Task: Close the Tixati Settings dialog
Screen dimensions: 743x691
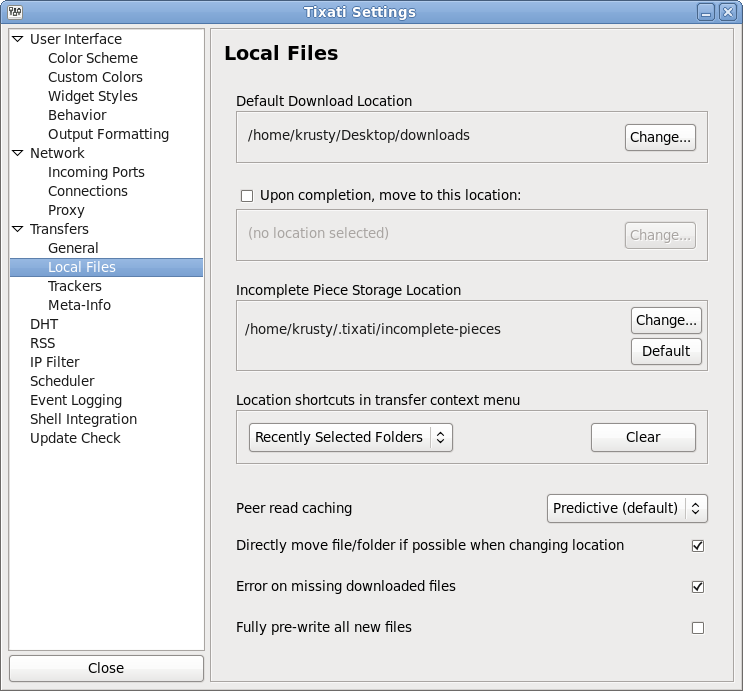Action: coord(106,668)
